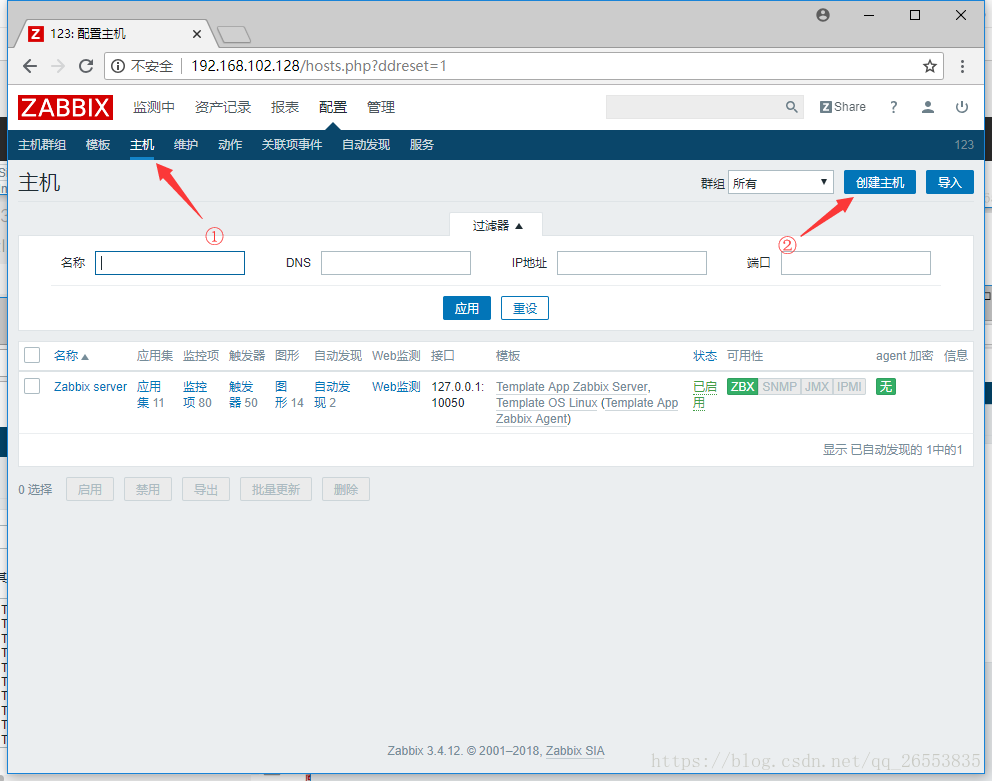992x781 pixels.
Task: Switch to the 主机群组 submenu
Action: click(42, 145)
